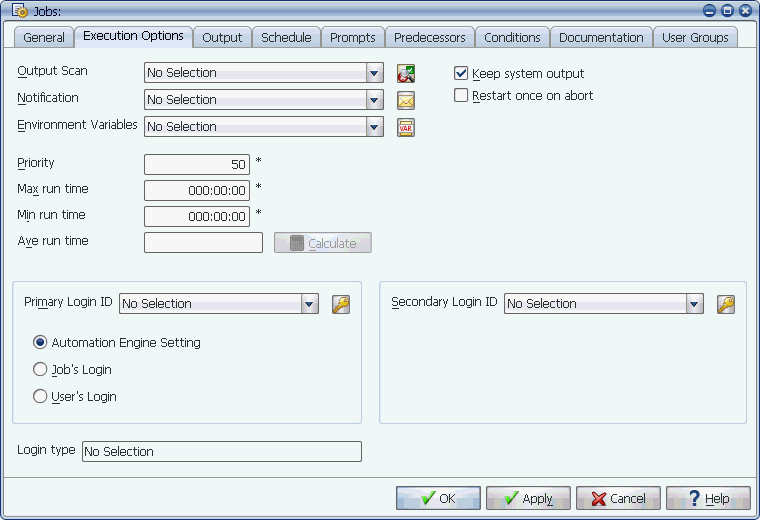Expand the Output Scan dropdown
760x520 pixels.
coord(374,73)
